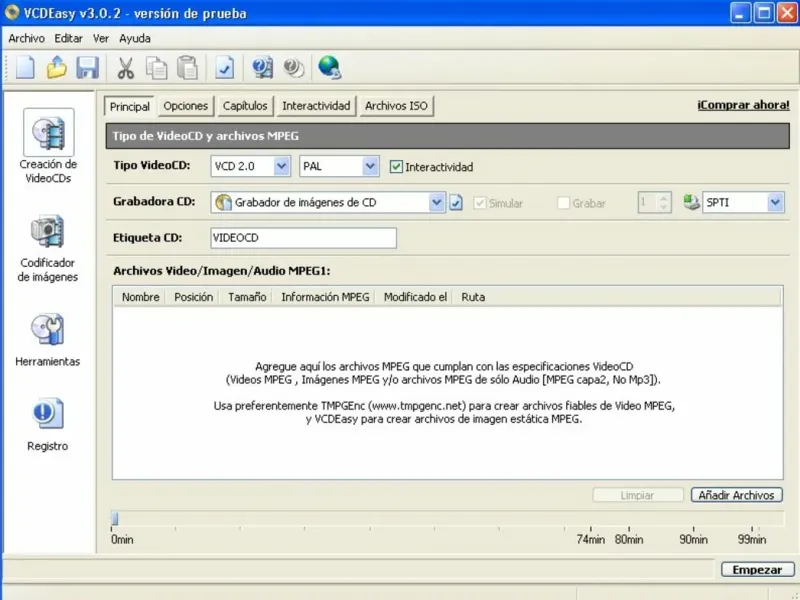
Task: Click the Nombre column header
Action: click(x=140, y=297)
